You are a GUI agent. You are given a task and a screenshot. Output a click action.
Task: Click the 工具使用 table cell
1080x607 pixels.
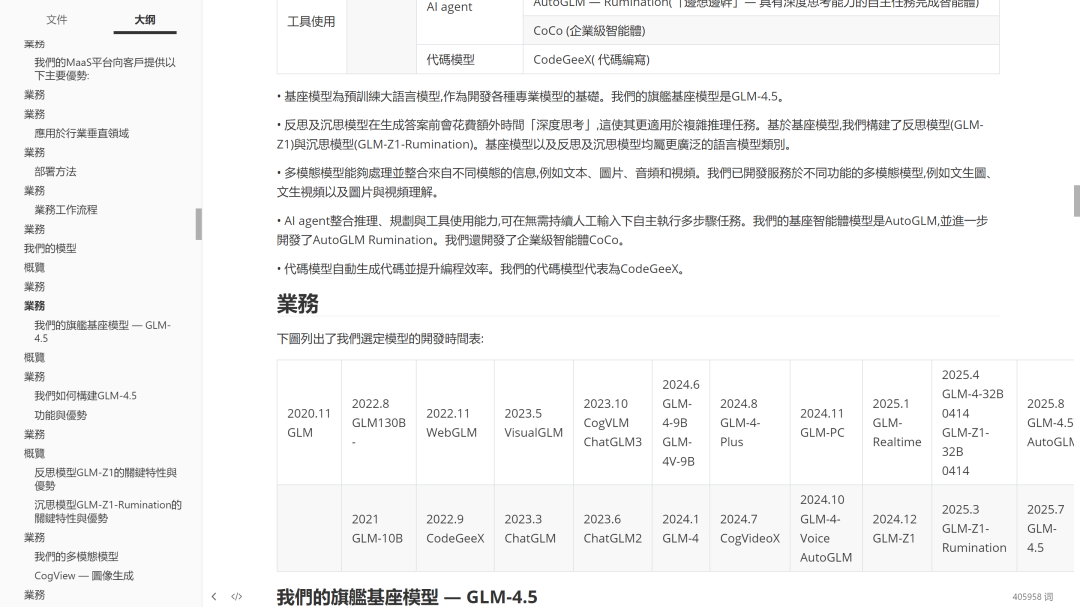tap(311, 22)
